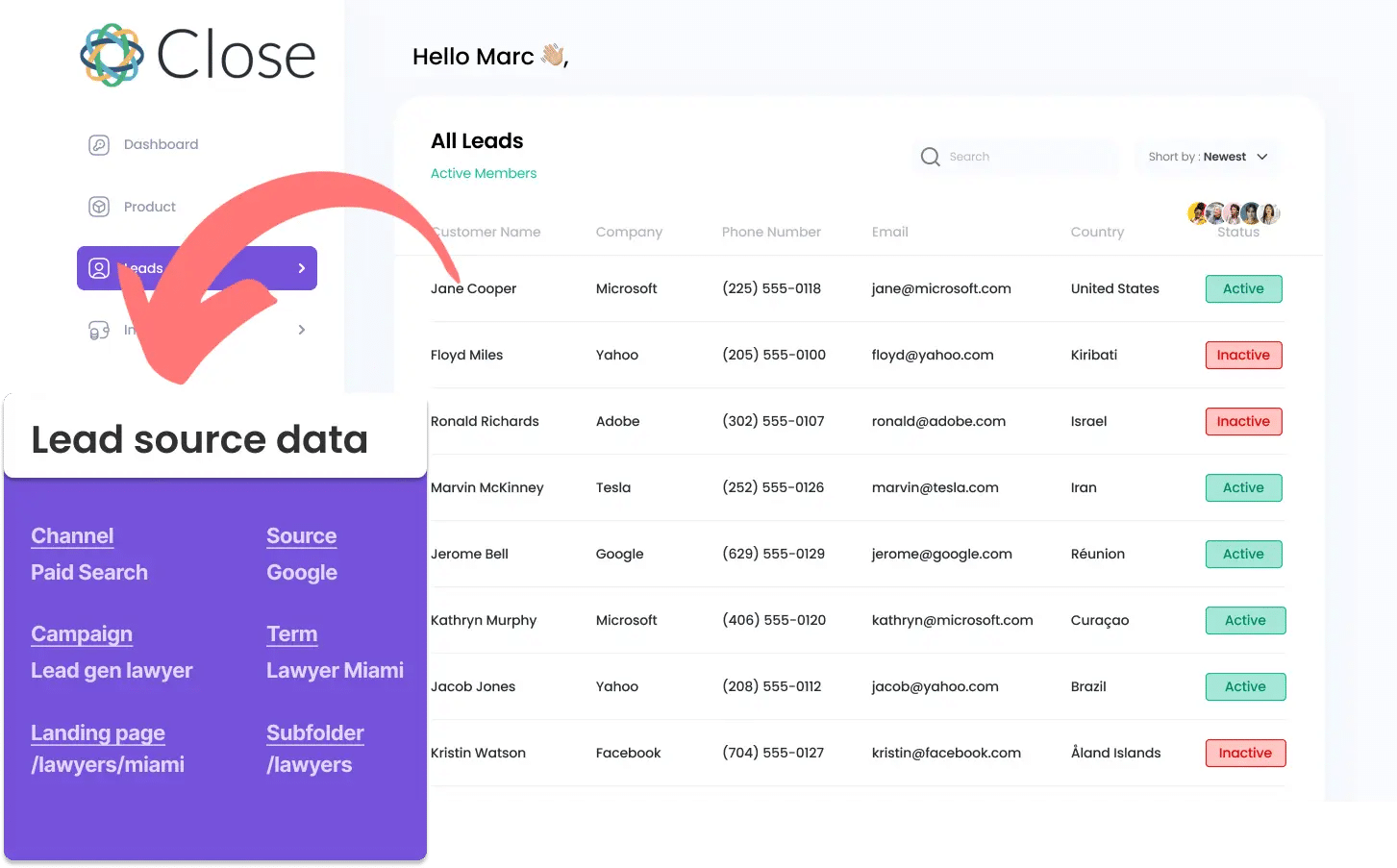
Task: Click the Close logo icon
Action: coord(112,55)
